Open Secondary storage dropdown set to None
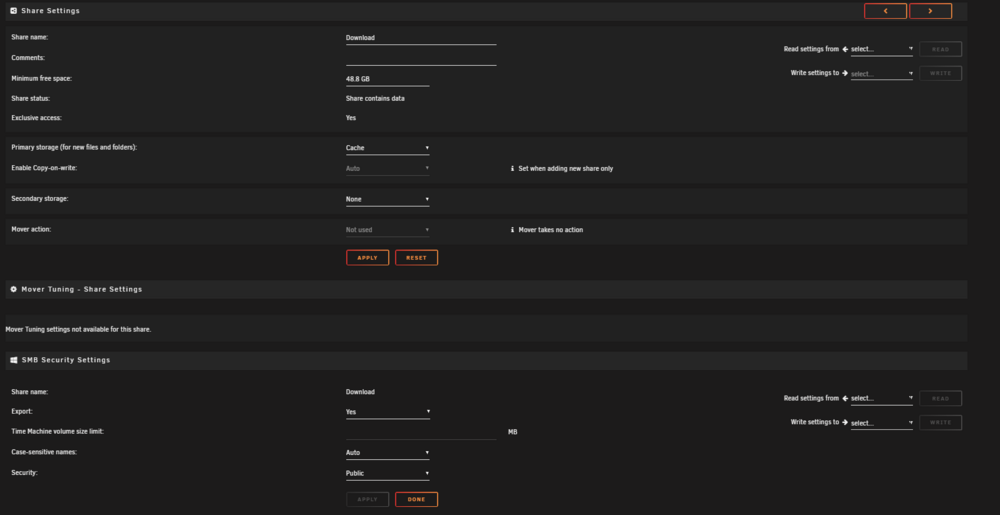The width and height of the screenshot is (1000, 515). (x=387, y=199)
